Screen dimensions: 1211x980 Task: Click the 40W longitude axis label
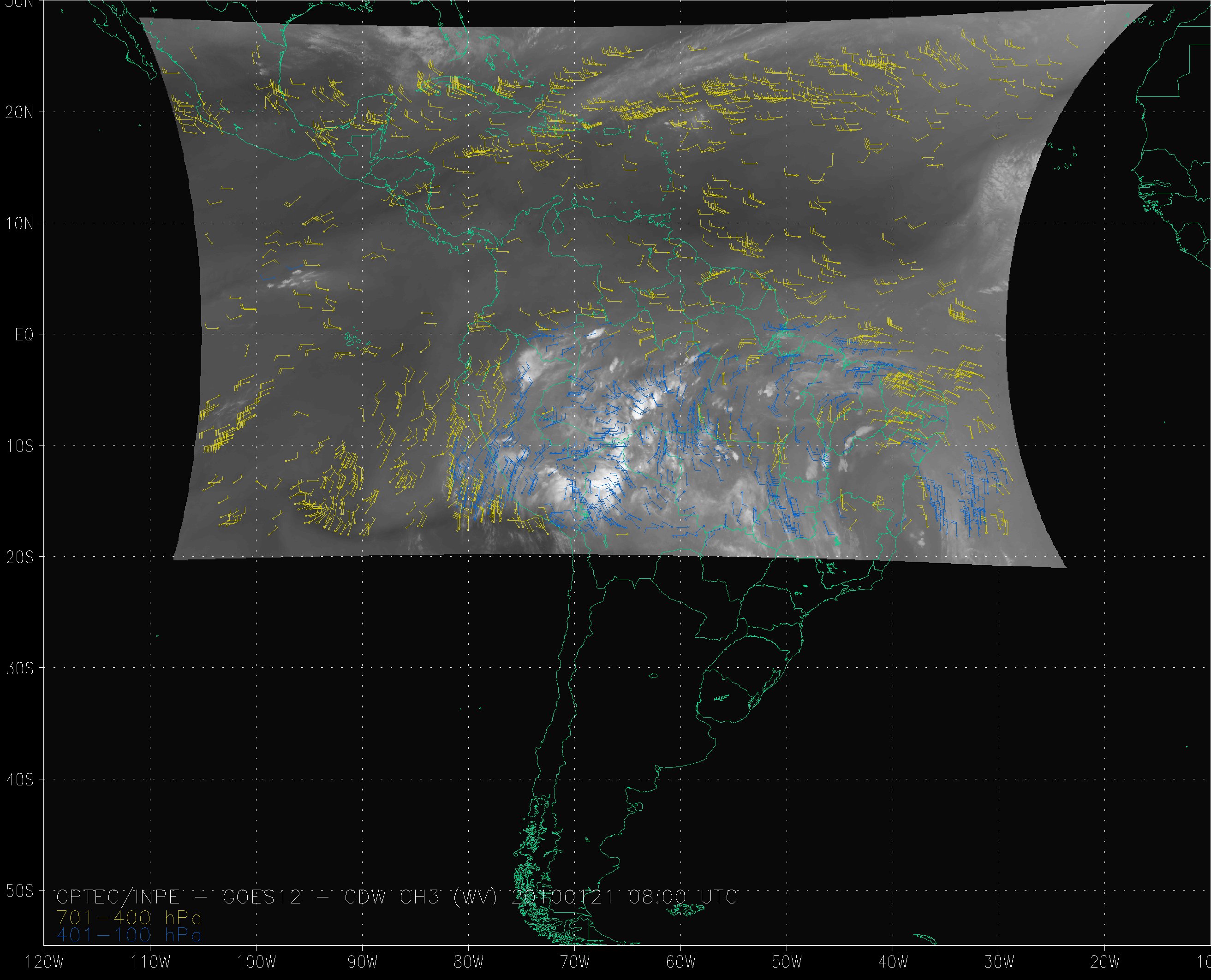click(x=893, y=962)
